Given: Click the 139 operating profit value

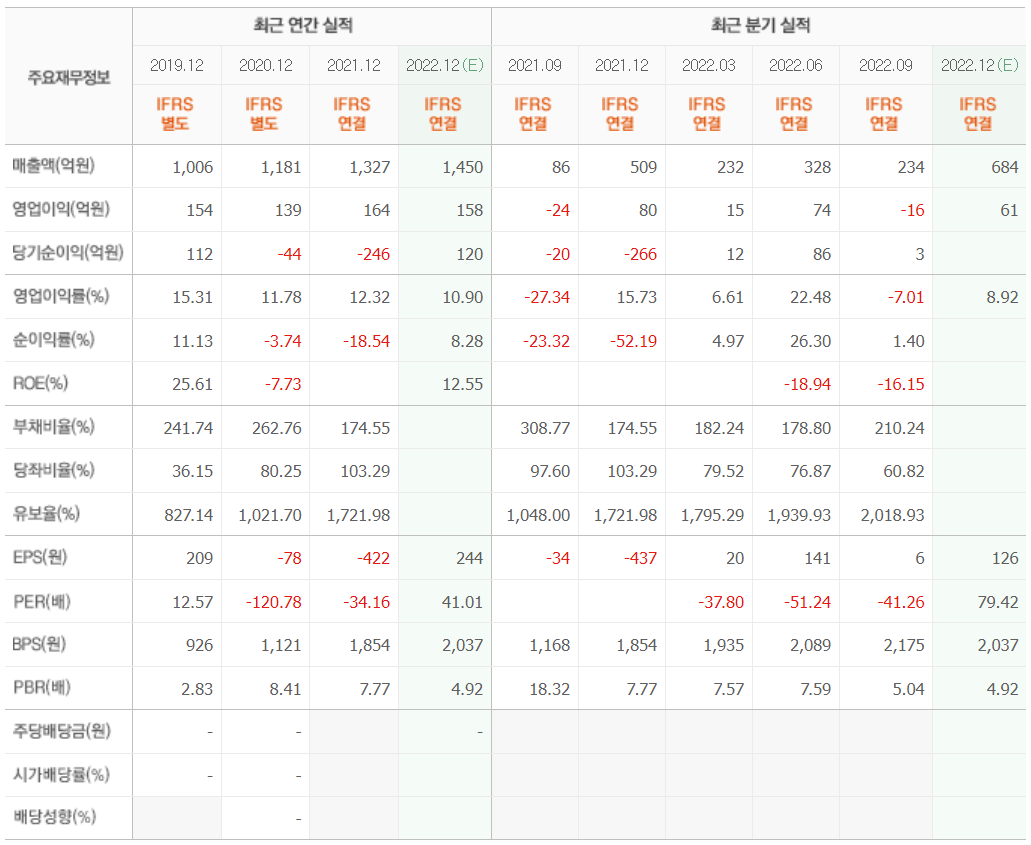Looking at the screenshot, I should click(288, 210).
